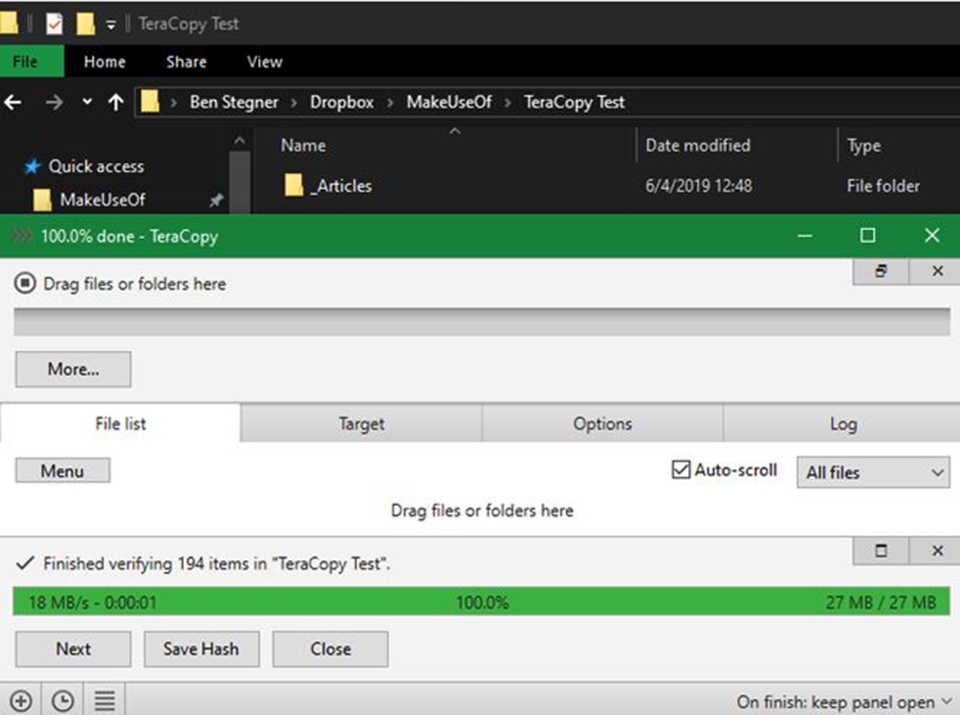
Task: Click the More... button
Action: tap(73, 369)
